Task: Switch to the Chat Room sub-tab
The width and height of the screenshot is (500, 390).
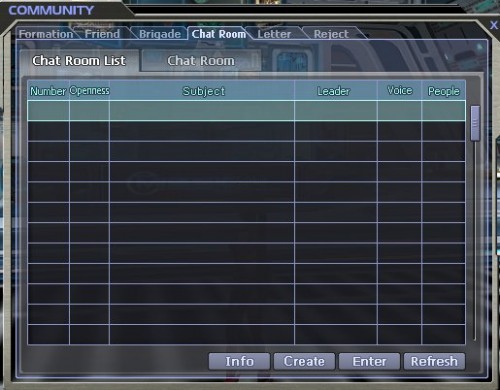Action: click(201, 61)
